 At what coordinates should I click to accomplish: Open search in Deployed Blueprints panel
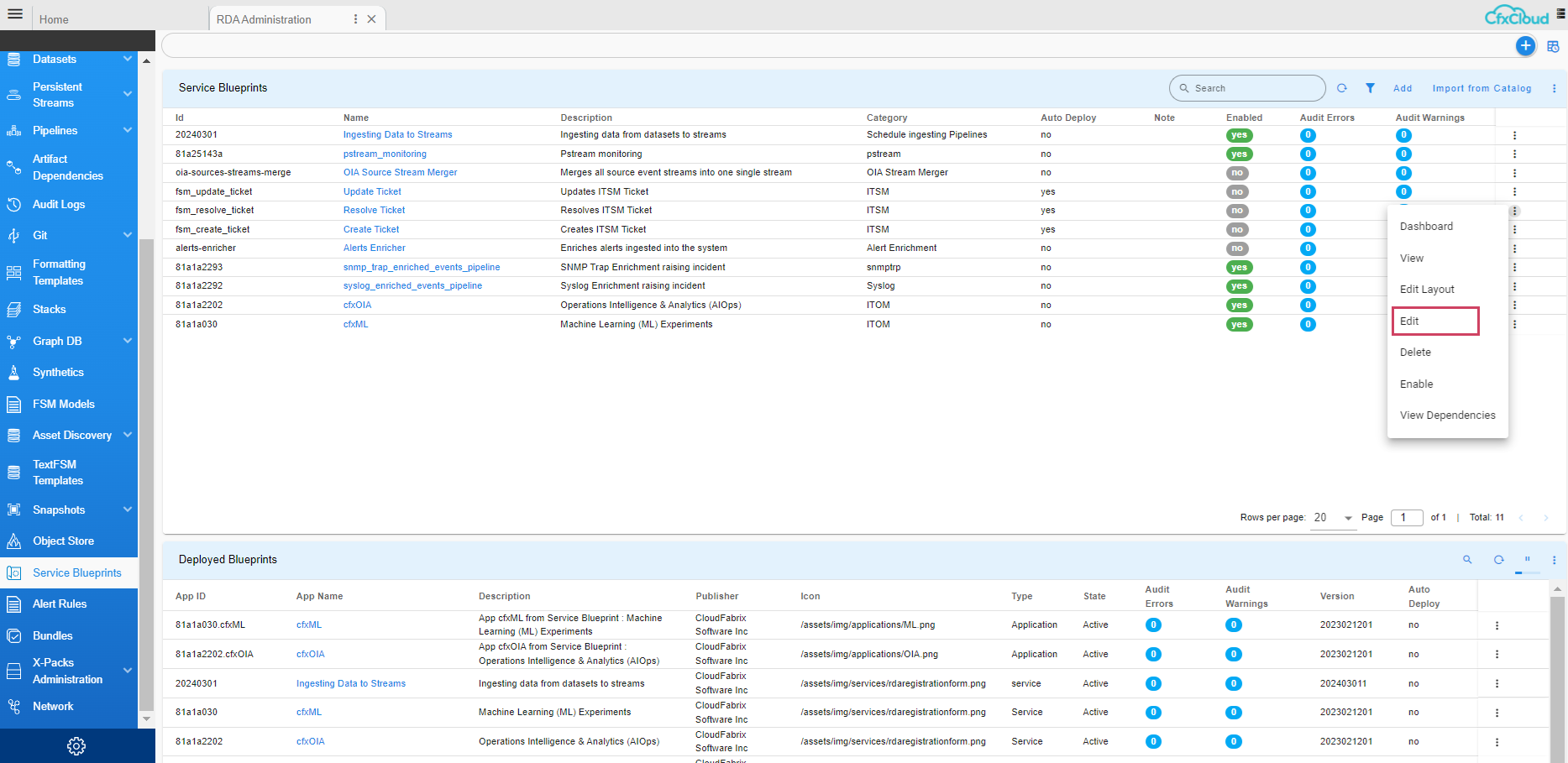(x=1467, y=560)
